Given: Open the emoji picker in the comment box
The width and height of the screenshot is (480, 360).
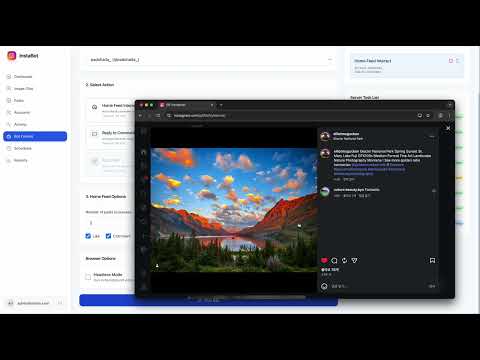Looking at the screenshot, I should pos(324,286).
